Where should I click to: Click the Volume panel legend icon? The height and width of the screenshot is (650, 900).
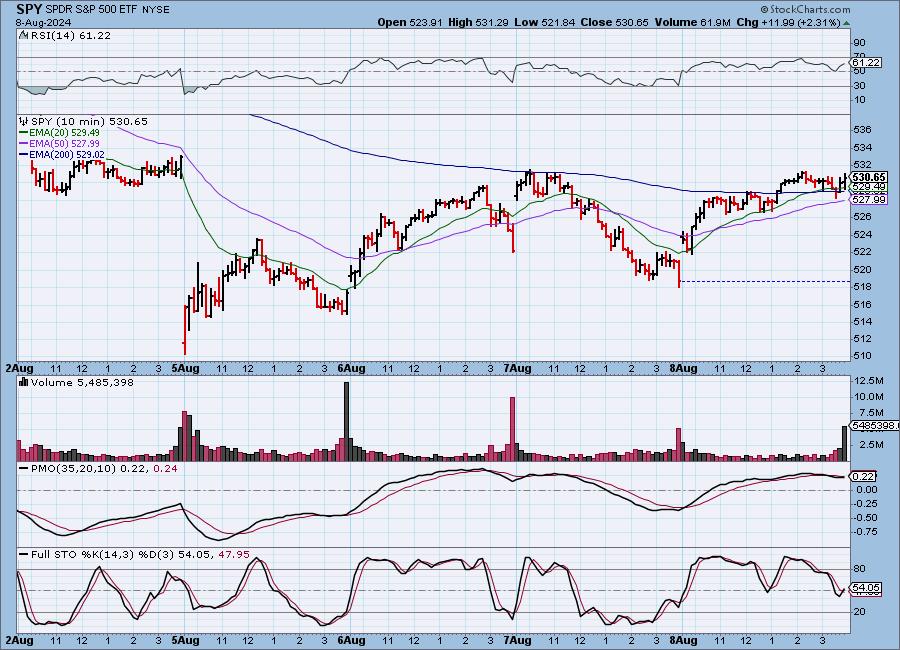point(24,382)
